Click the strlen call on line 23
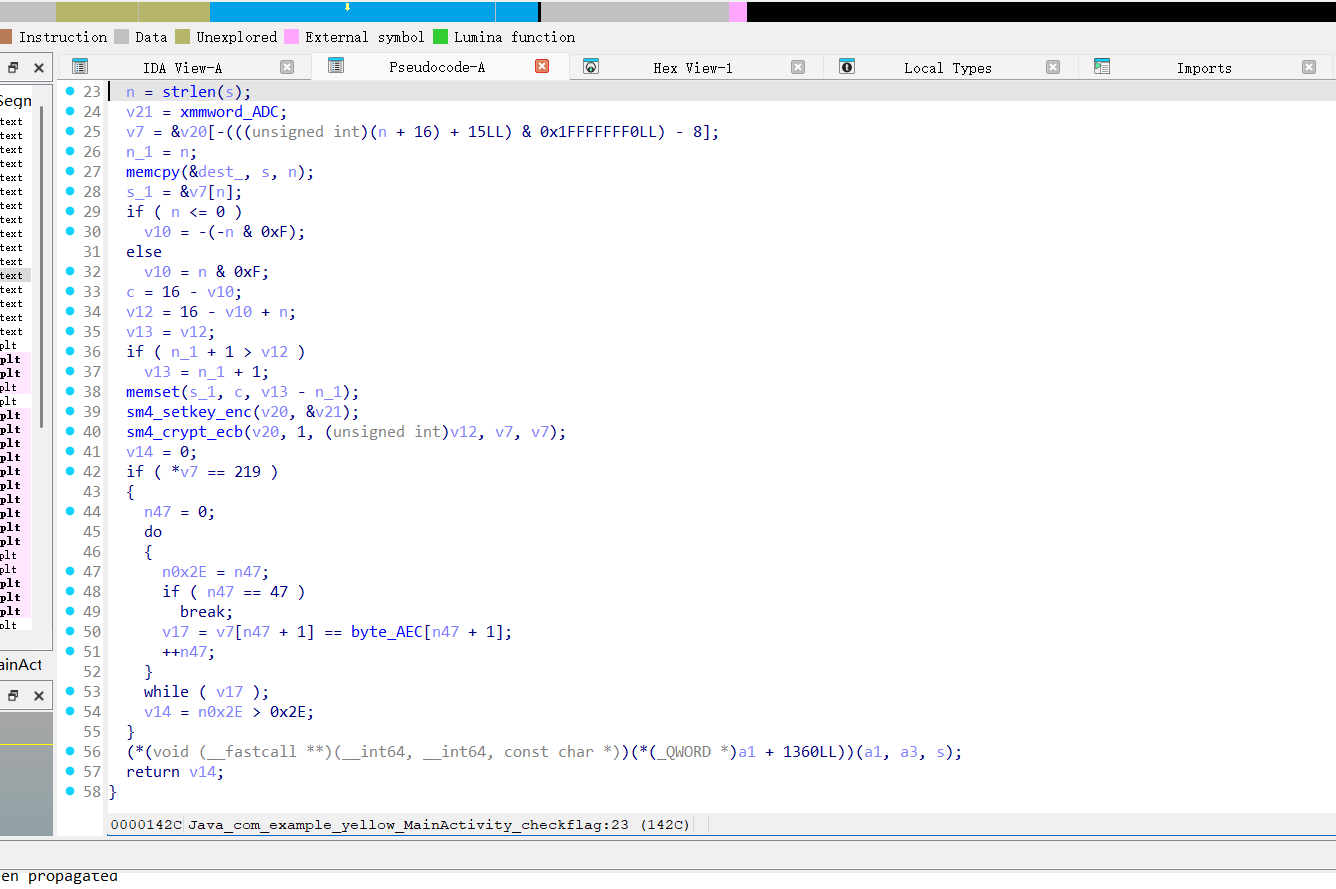The image size is (1336, 889). point(189,92)
